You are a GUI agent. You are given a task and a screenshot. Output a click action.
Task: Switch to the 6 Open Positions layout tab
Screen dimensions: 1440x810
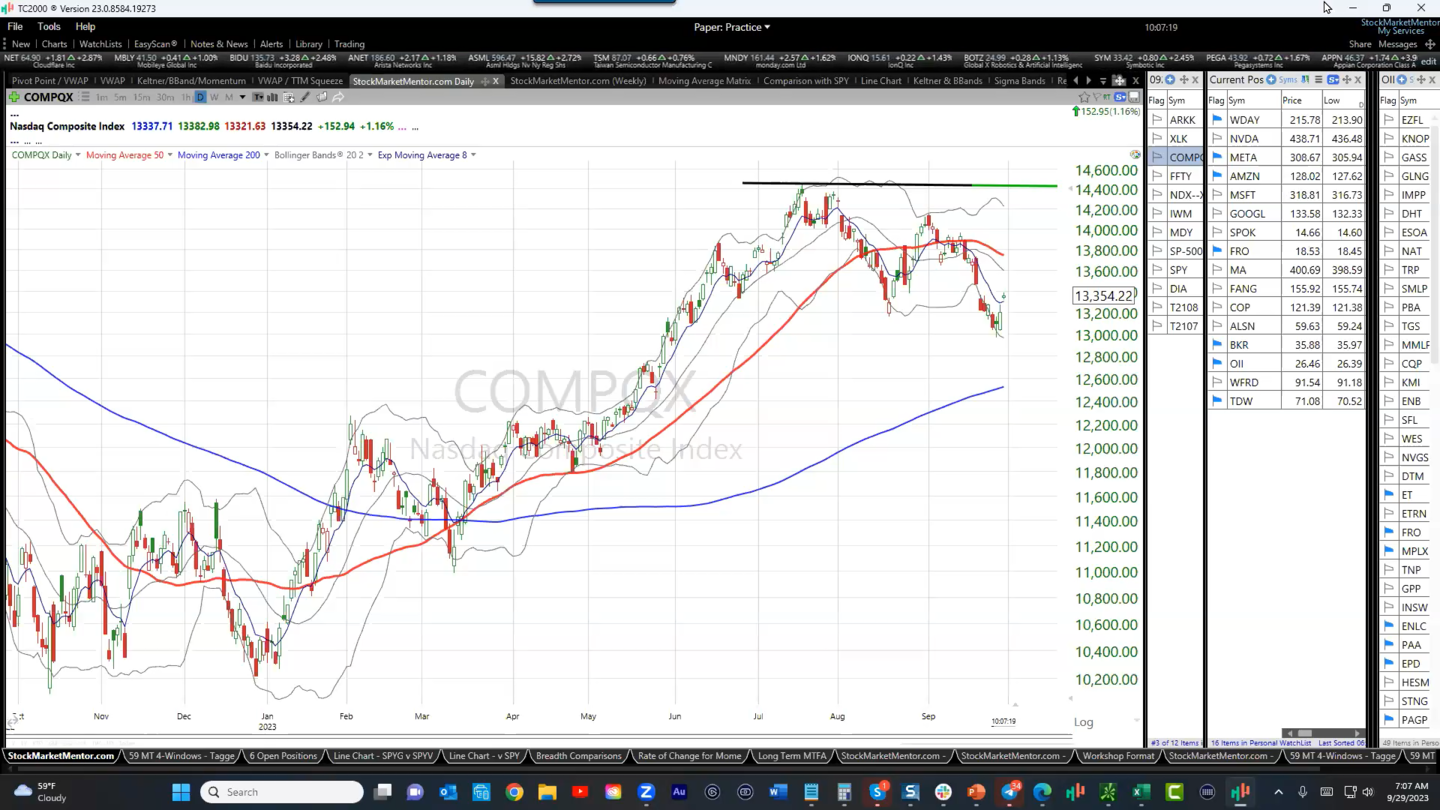click(x=283, y=756)
